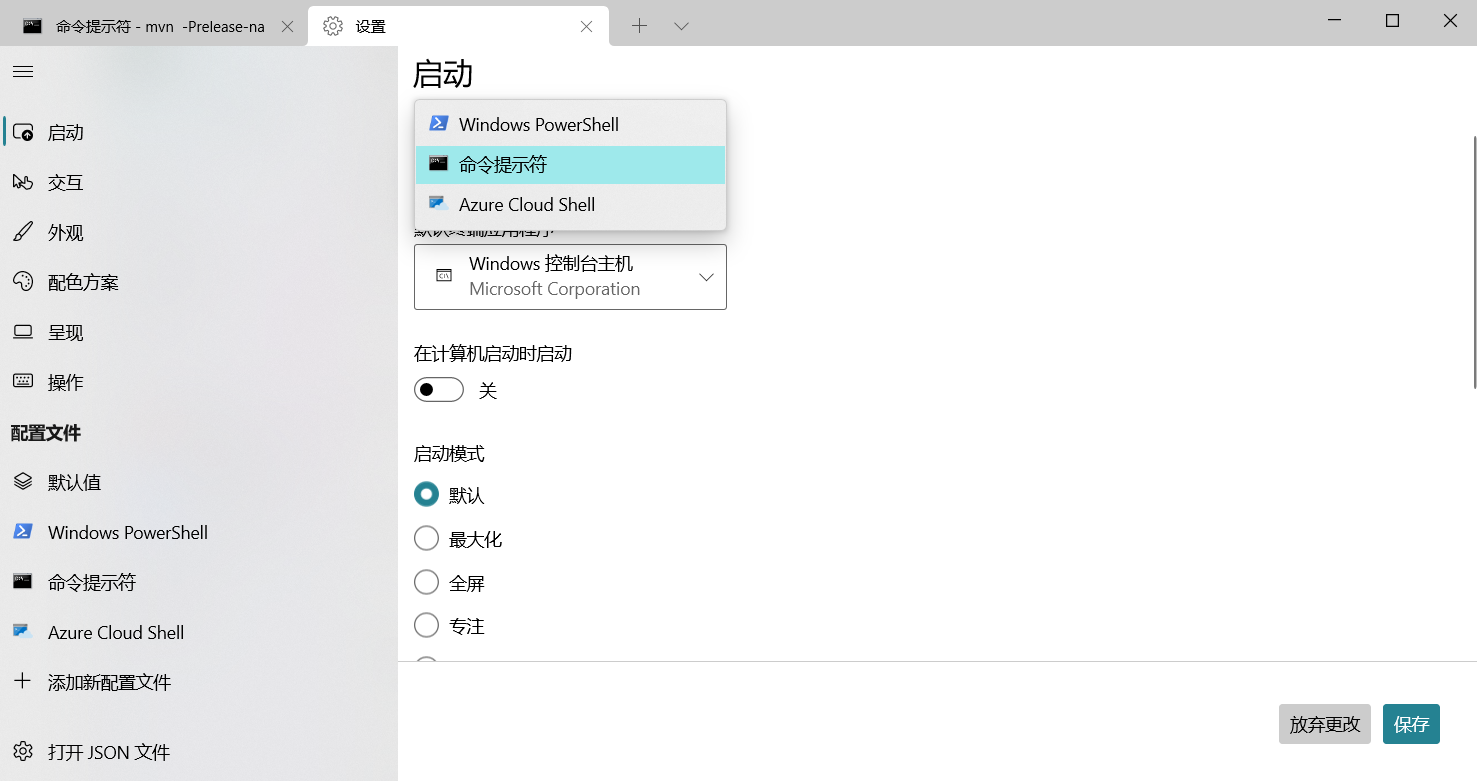Click the vertical scrollbar on settings page
The image size is (1477, 781).
pyautogui.click(x=1473, y=262)
